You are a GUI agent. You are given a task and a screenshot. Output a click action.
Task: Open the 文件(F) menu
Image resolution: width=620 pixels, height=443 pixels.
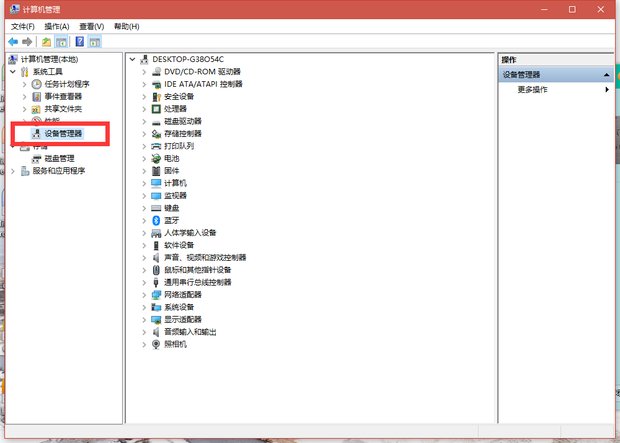tap(22, 26)
